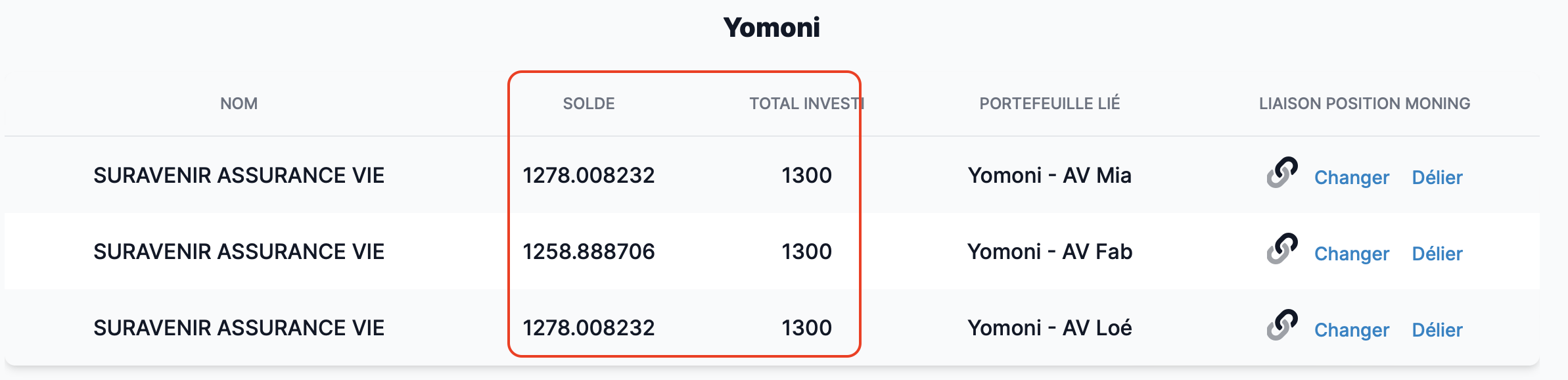Click Changer for Yomoni - AV Loé

tap(1351, 330)
